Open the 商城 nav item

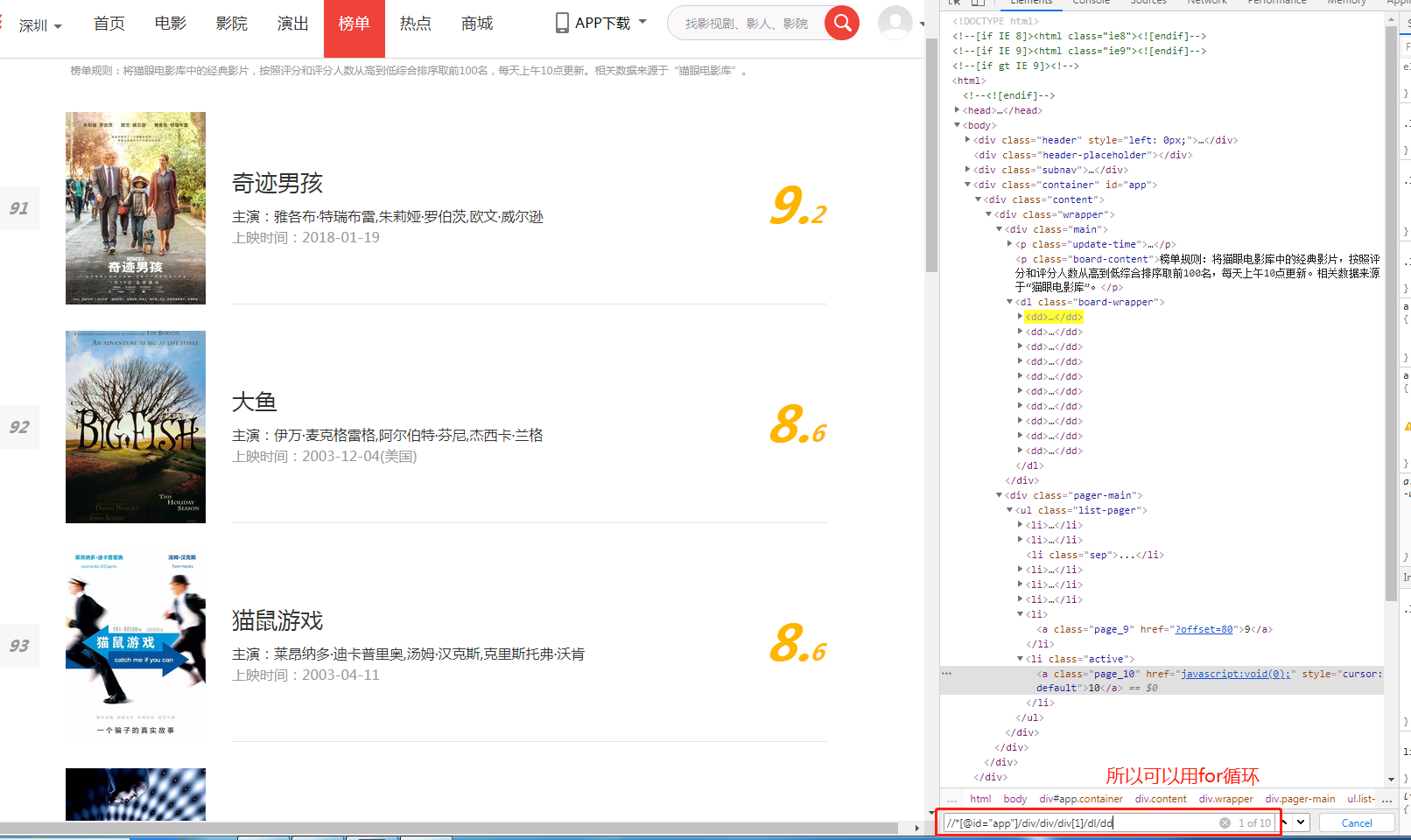point(477,24)
